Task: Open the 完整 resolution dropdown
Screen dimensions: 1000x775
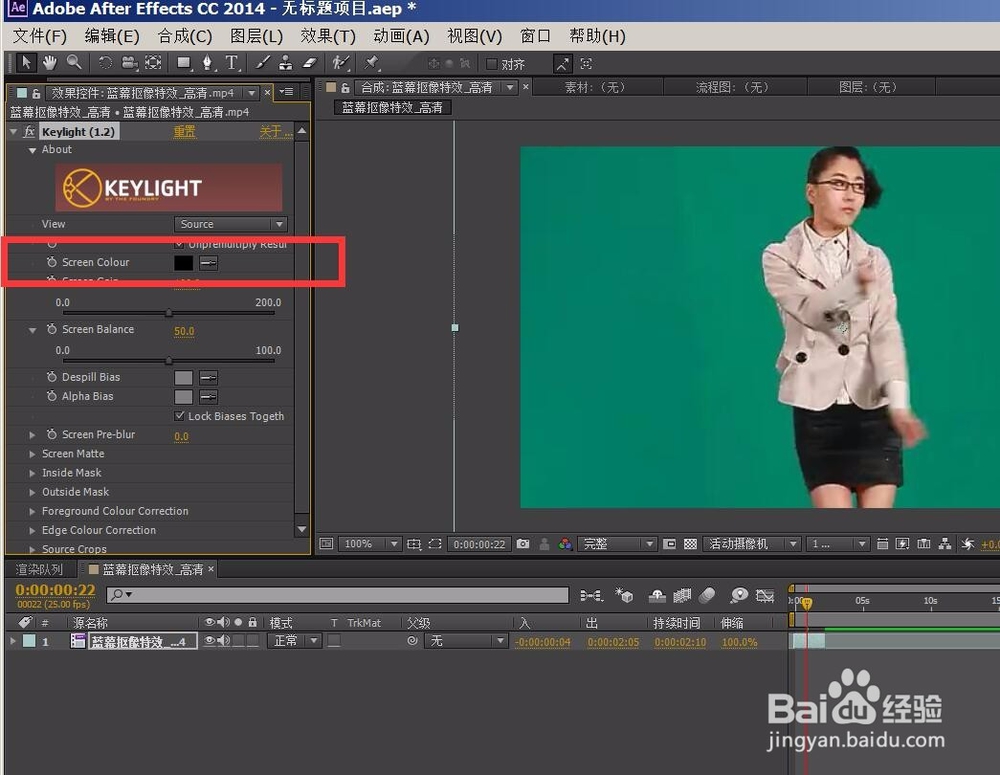Action: [x=617, y=544]
